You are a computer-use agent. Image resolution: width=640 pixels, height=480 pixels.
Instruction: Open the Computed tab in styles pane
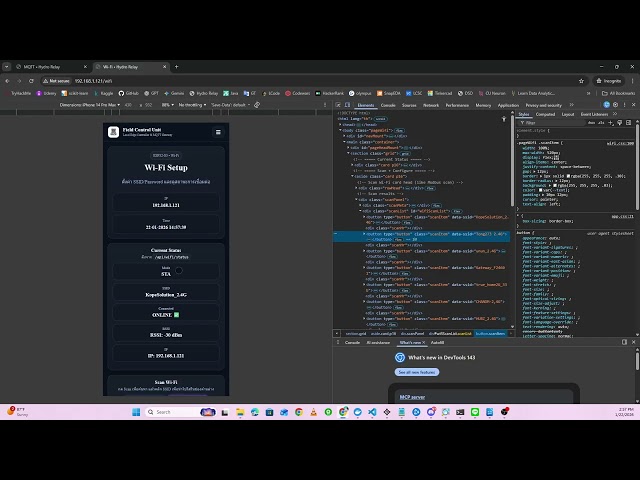coord(547,114)
